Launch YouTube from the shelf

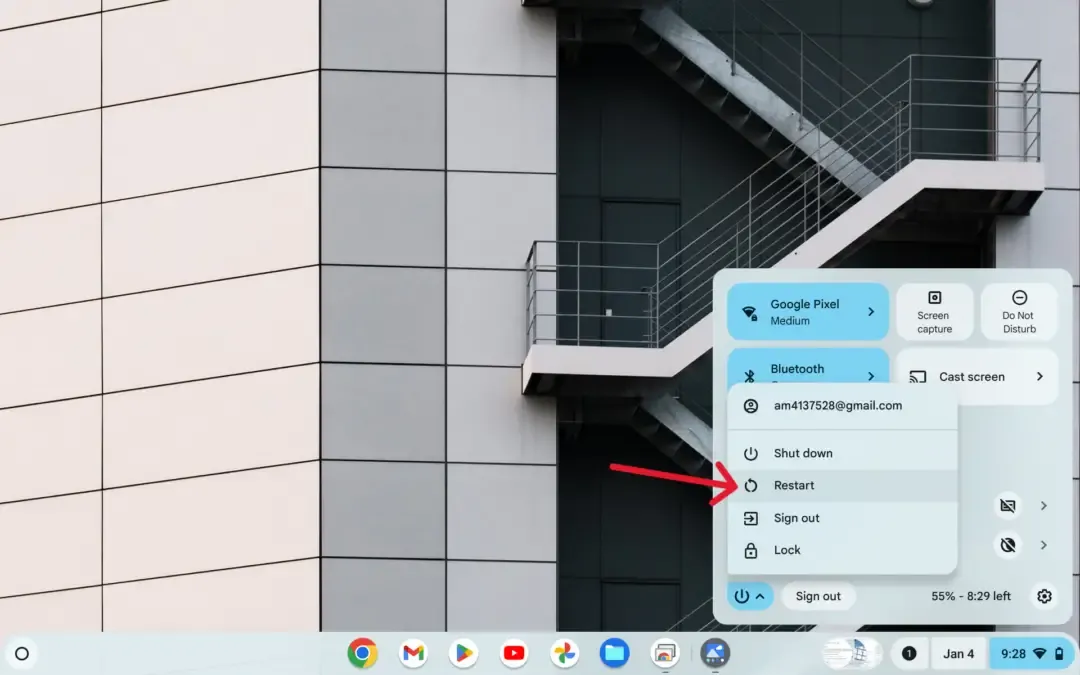pos(514,653)
